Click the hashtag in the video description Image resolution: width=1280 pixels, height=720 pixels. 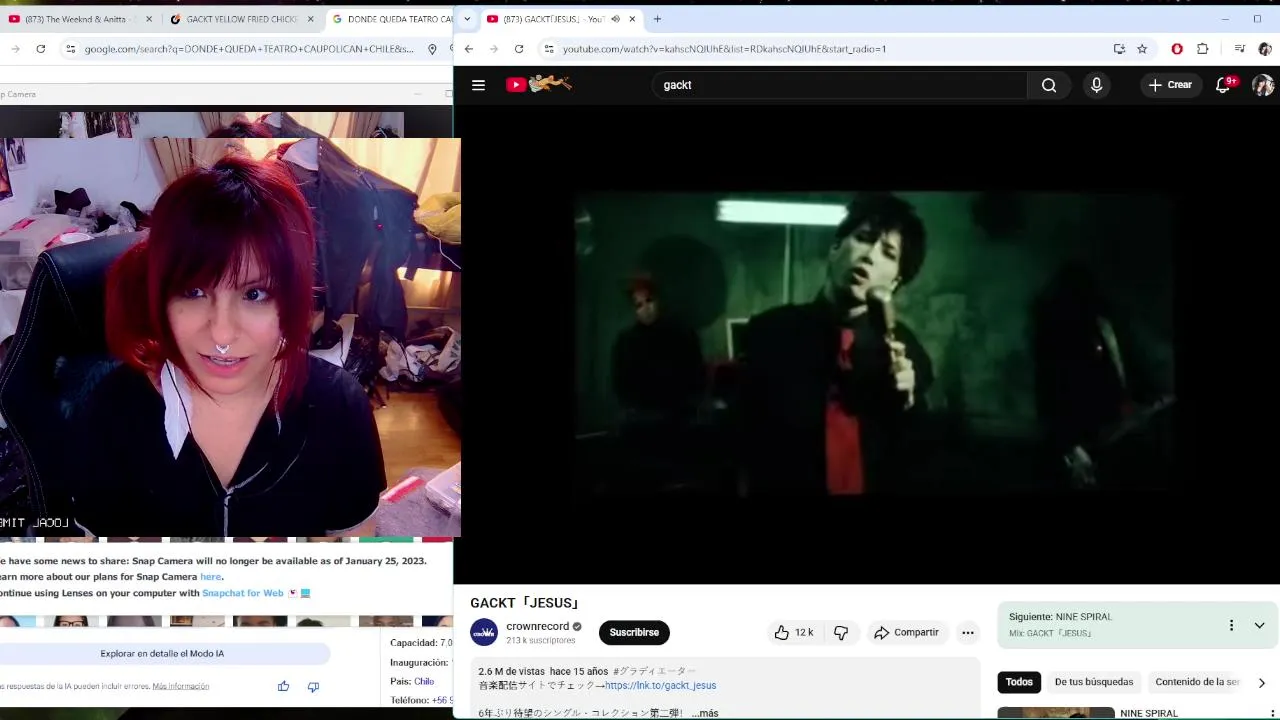654,671
